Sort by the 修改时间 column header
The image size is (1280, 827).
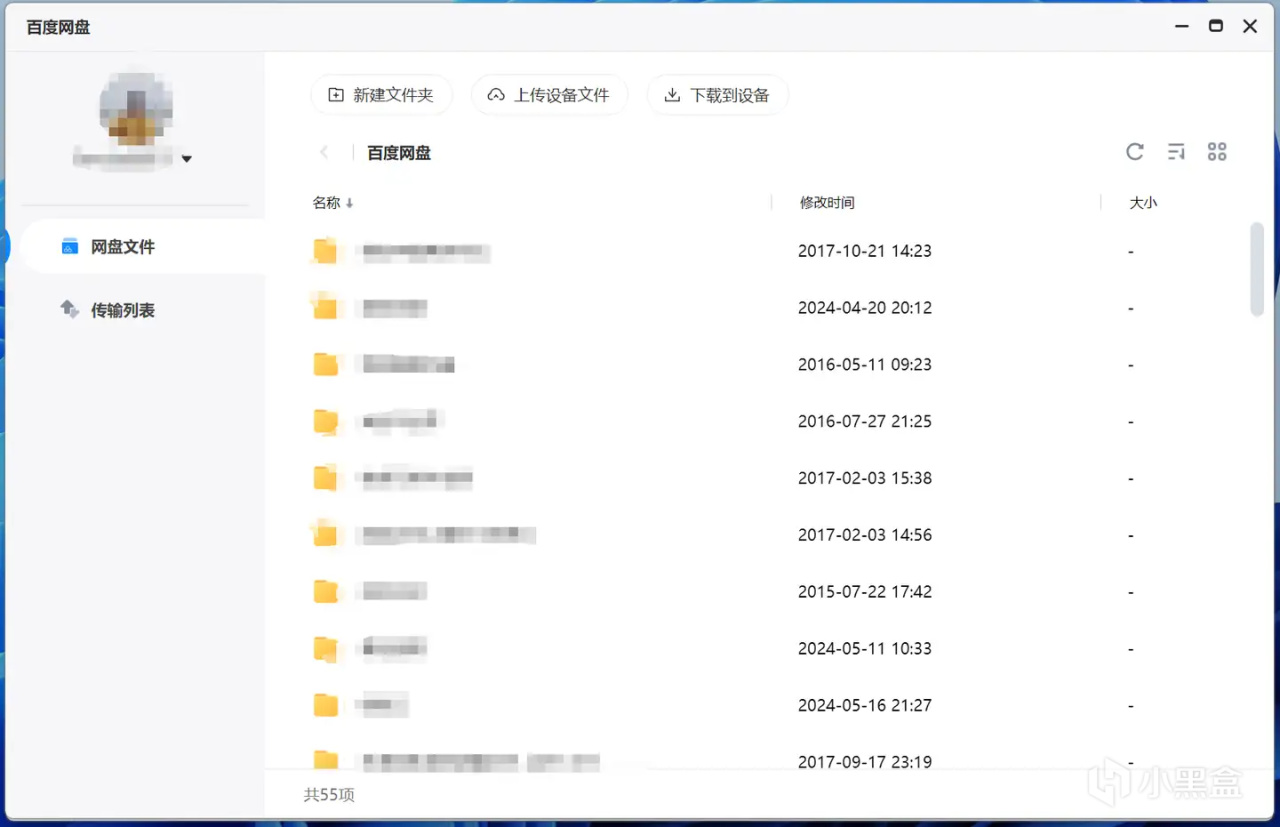[x=827, y=203]
